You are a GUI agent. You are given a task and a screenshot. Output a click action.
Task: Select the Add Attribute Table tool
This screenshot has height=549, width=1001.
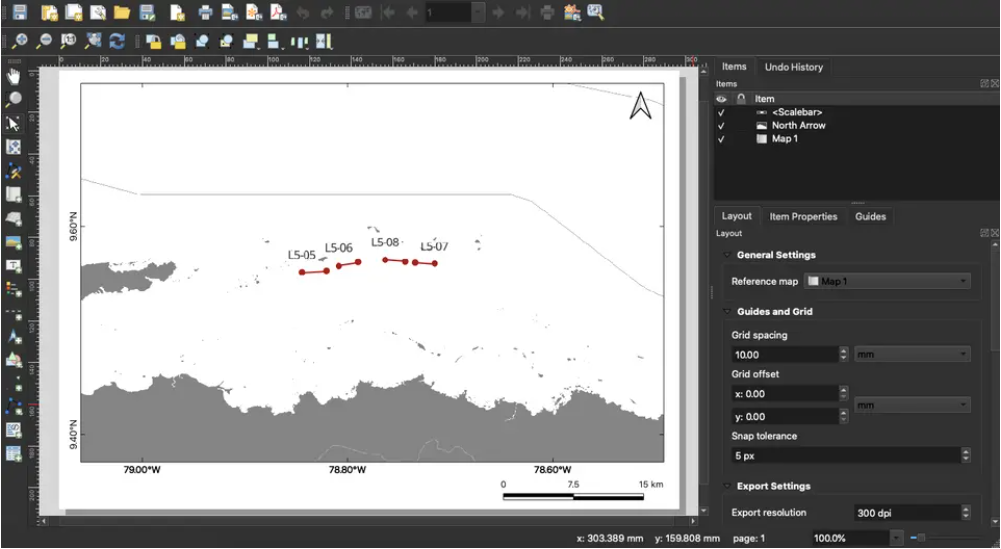click(13, 454)
